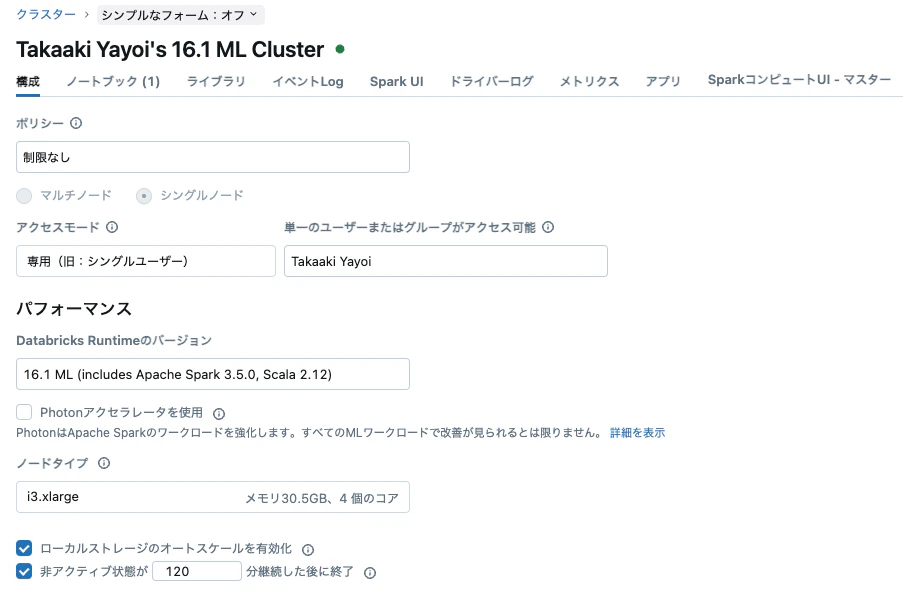Open the ポリシー dropdown showing 制限なし

coord(213,157)
